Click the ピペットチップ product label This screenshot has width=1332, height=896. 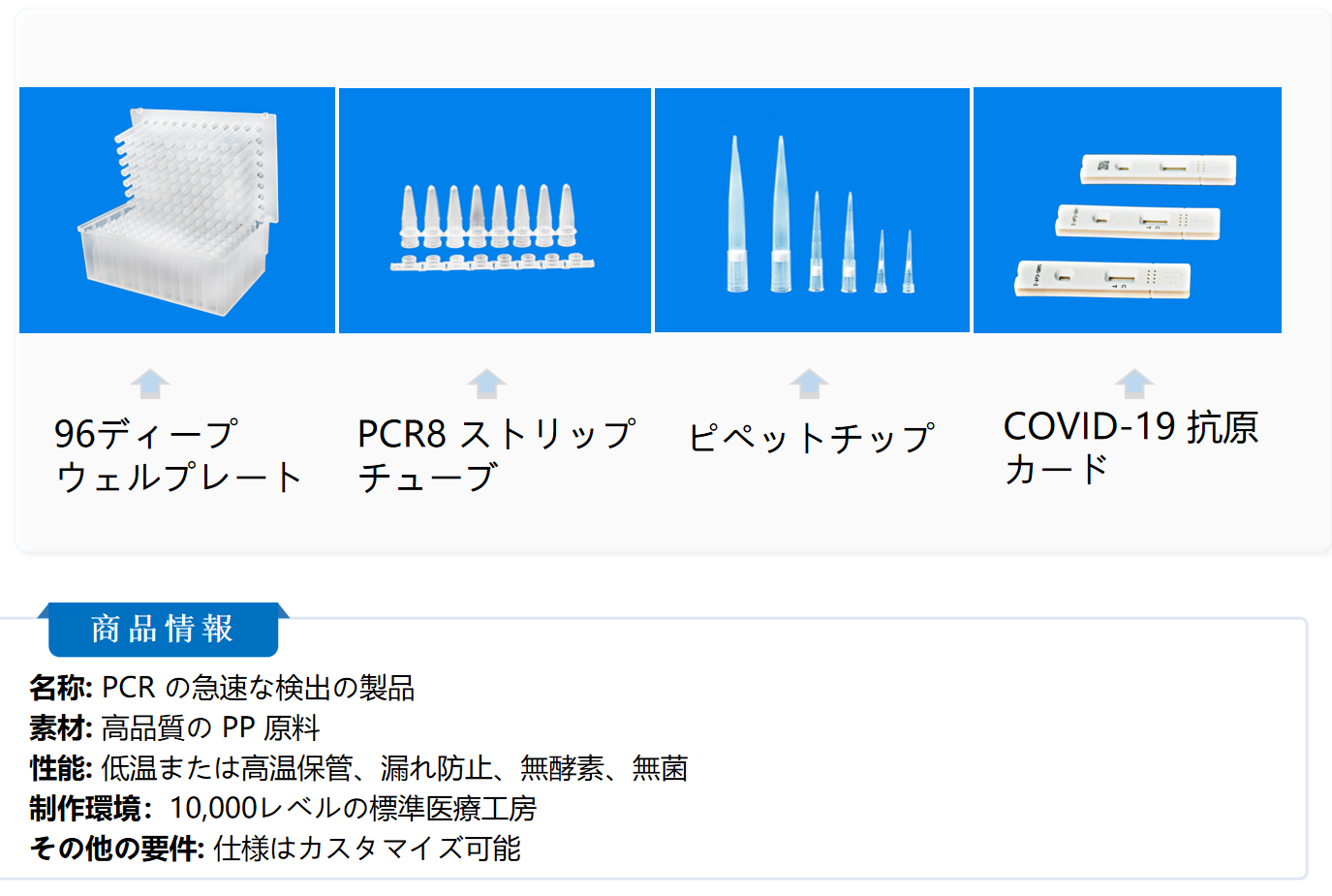click(811, 438)
